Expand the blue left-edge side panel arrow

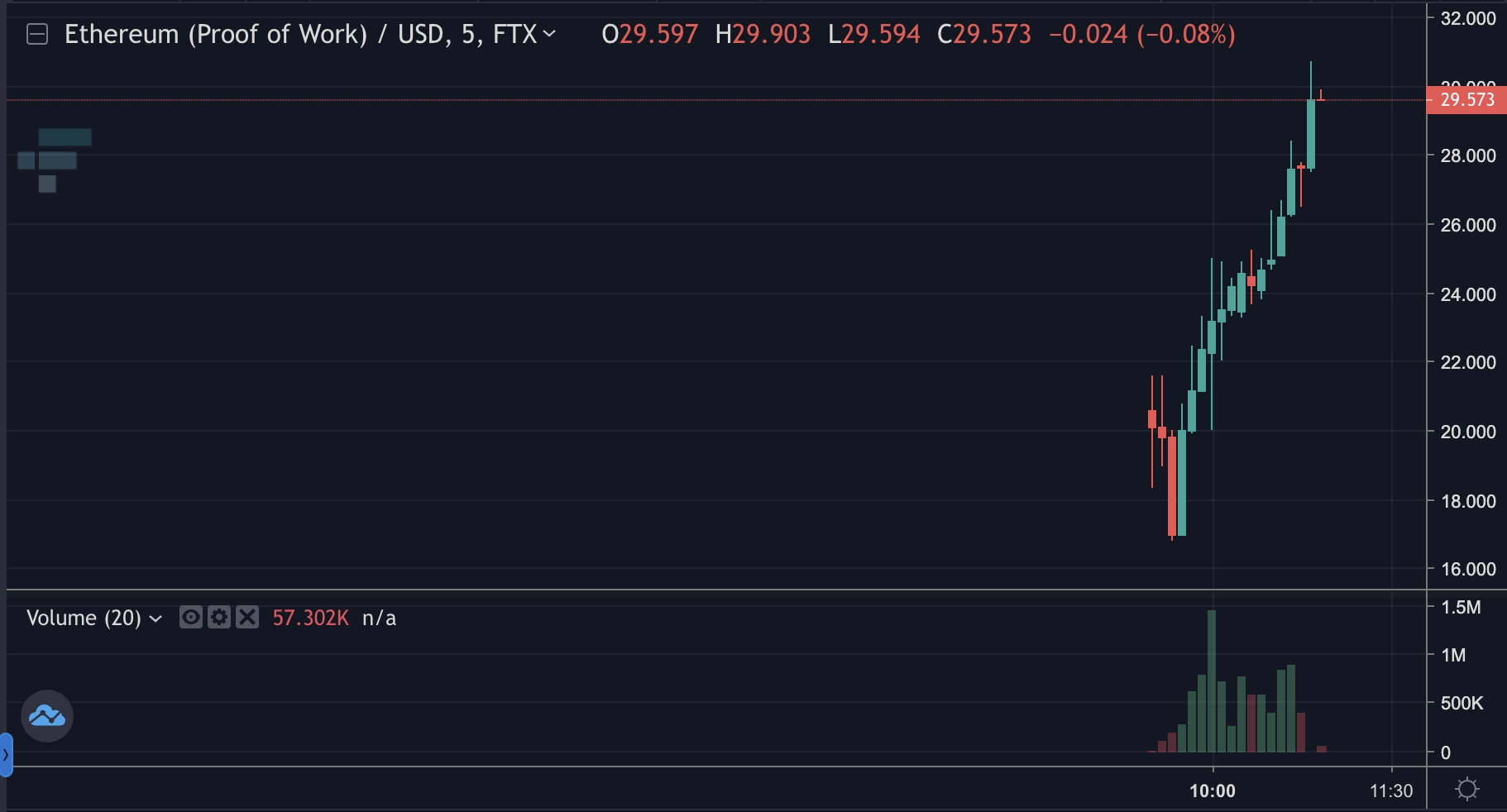click(x=6, y=754)
